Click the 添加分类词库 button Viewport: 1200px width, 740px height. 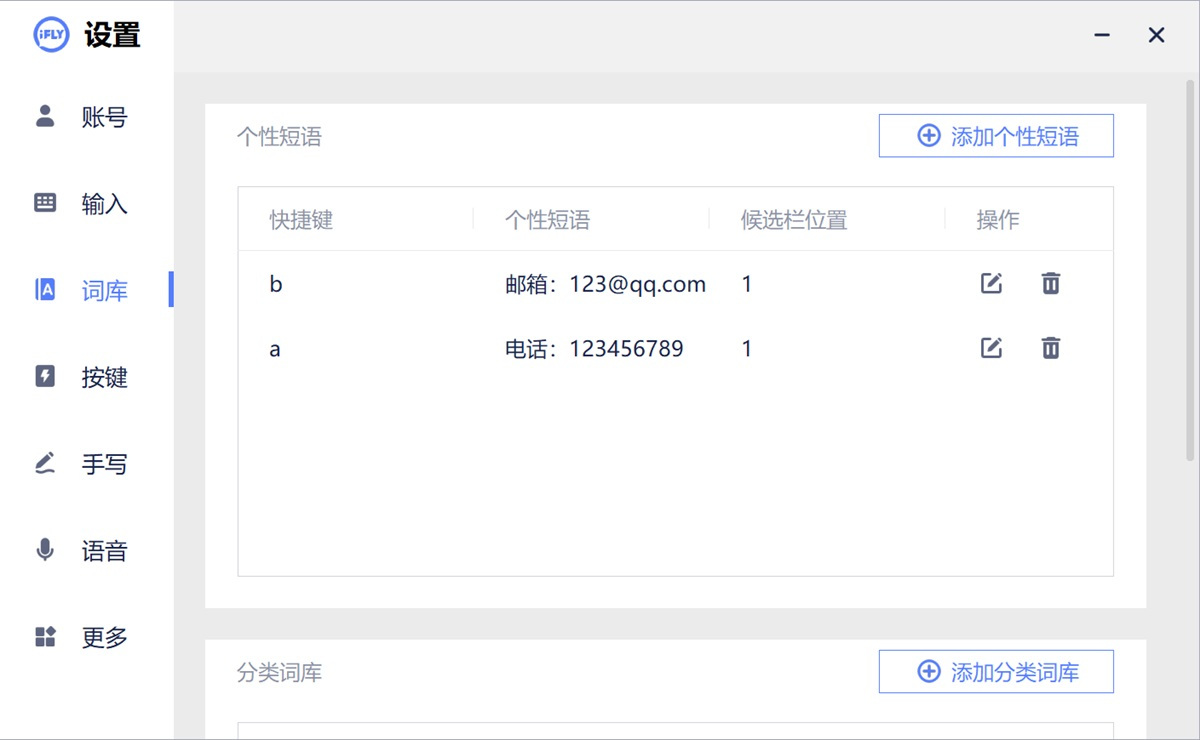tap(996, 672)
